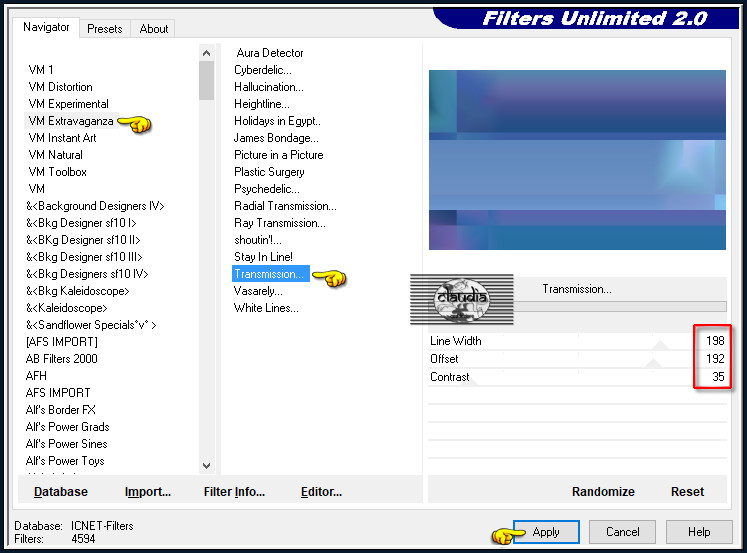Viewport: 747px width, 553px height.
Task: Choose the Heightline... filter
Action: [262, 104]
